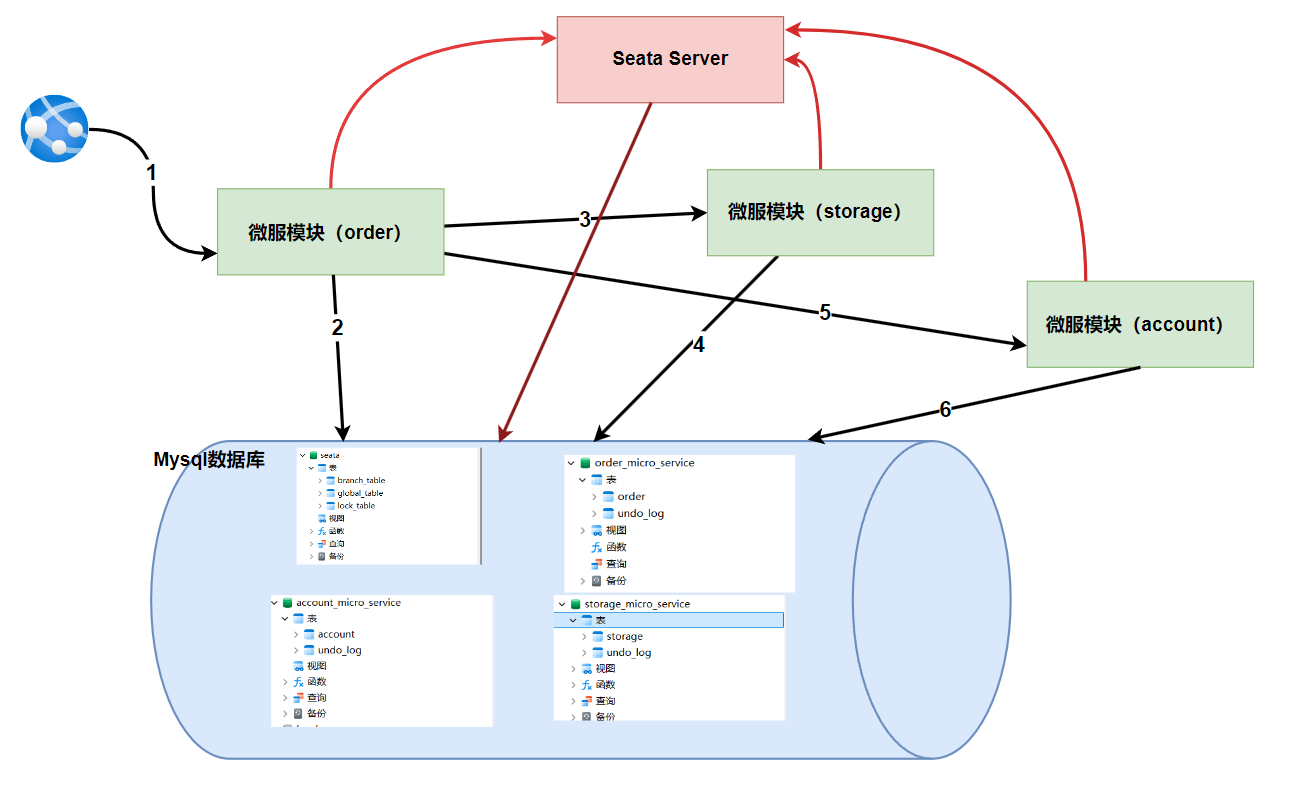Expand the branch_table node under seata
Viewport: 1295px width, 790px height.
[x=320, y=481]
